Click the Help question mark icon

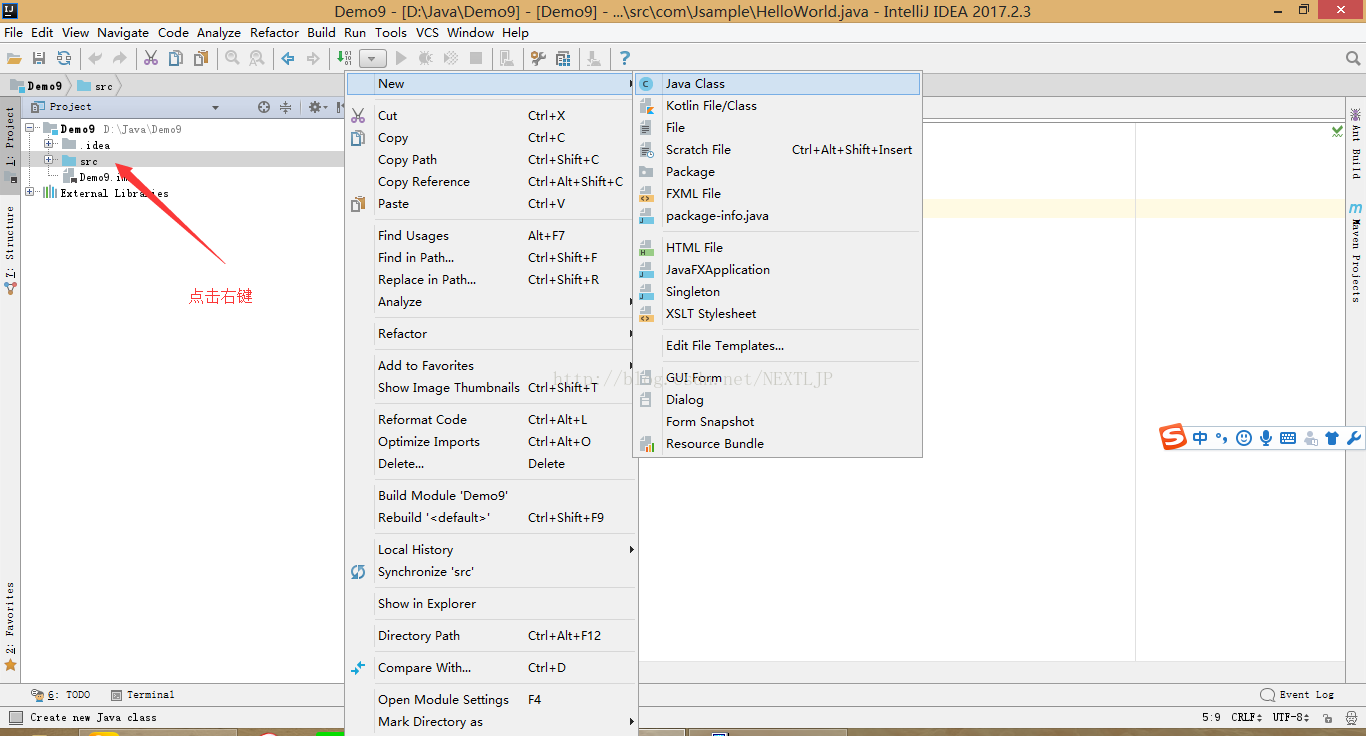(x=625, y=58)
